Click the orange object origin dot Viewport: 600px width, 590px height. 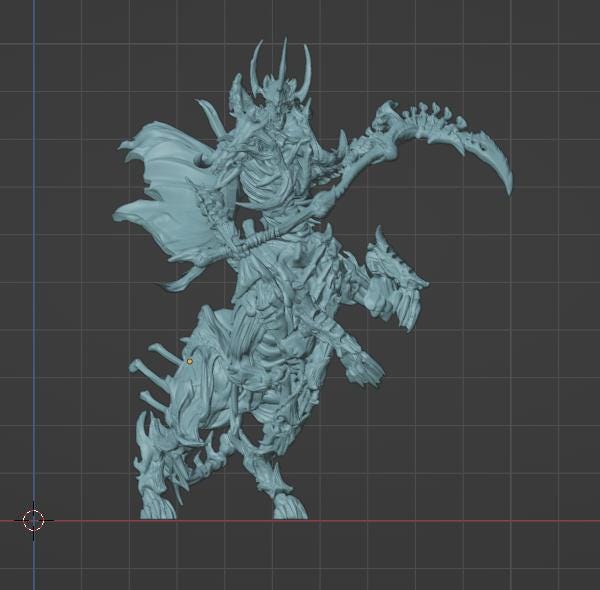(190, 361)
